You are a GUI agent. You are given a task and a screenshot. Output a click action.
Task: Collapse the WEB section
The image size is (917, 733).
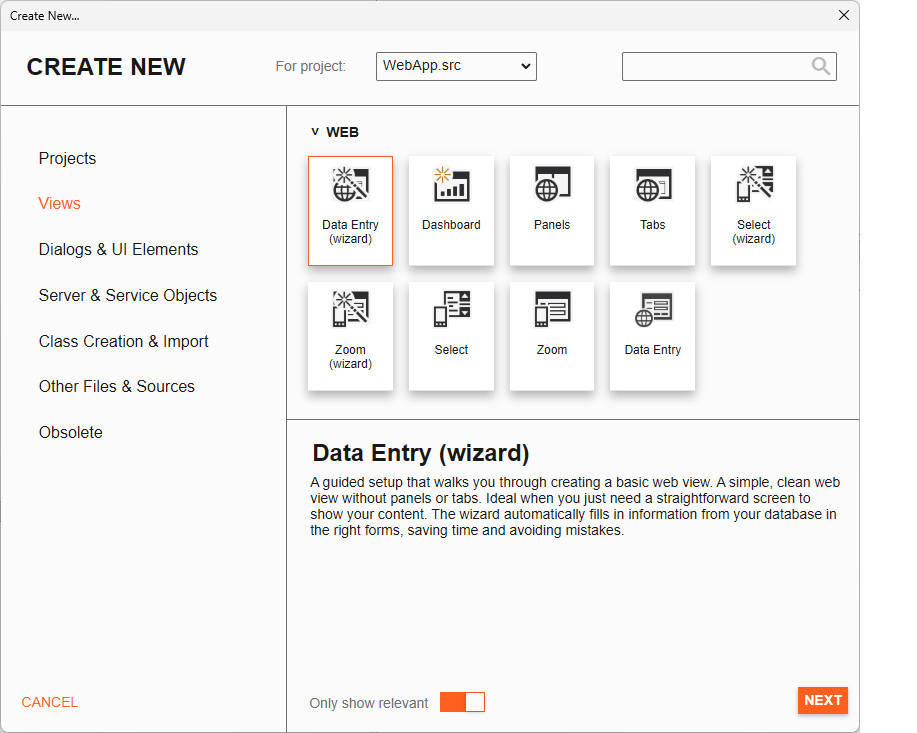point(315,132)
